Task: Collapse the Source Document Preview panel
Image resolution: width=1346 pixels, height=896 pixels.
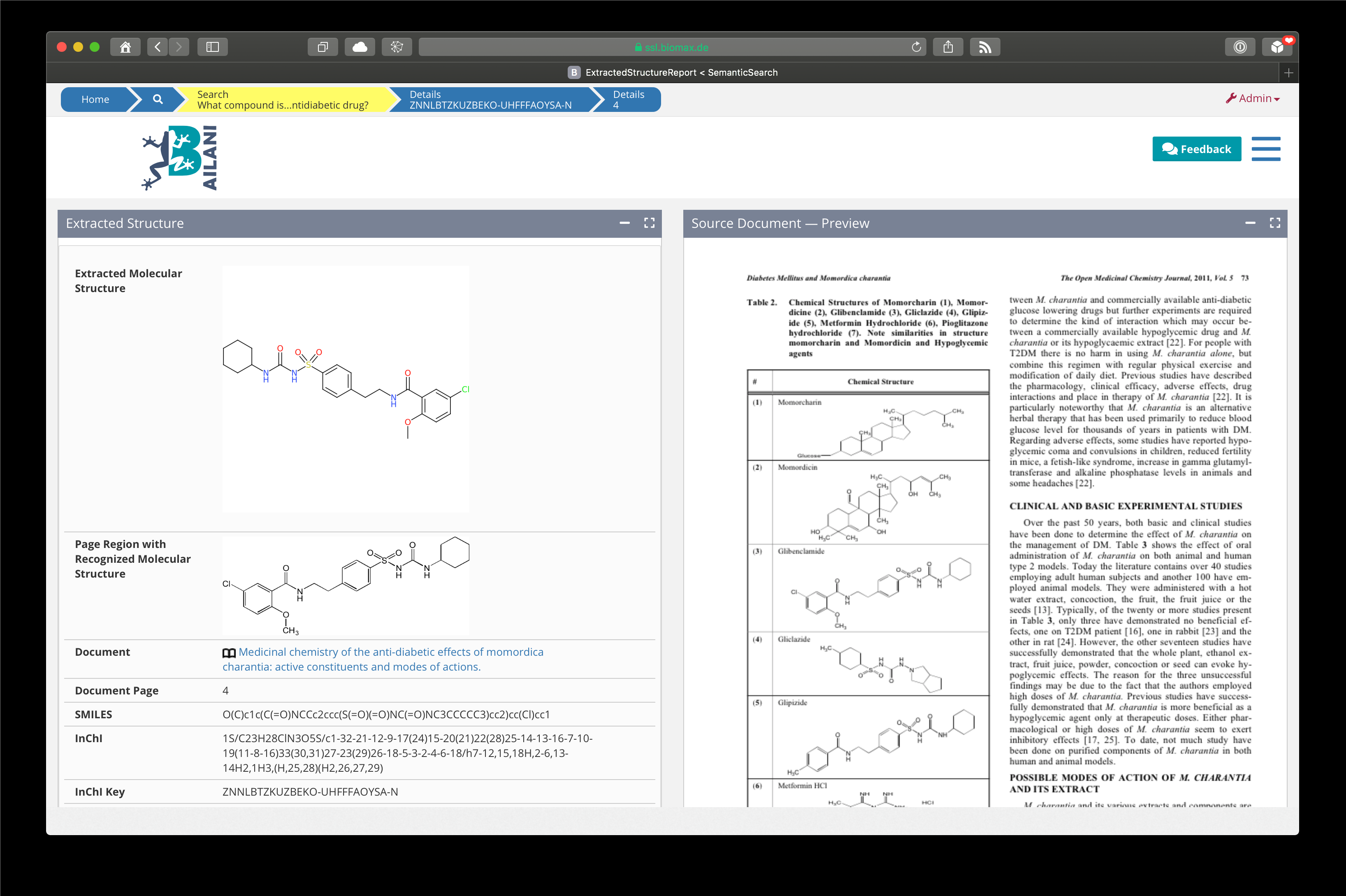Action: [1250, 223]
